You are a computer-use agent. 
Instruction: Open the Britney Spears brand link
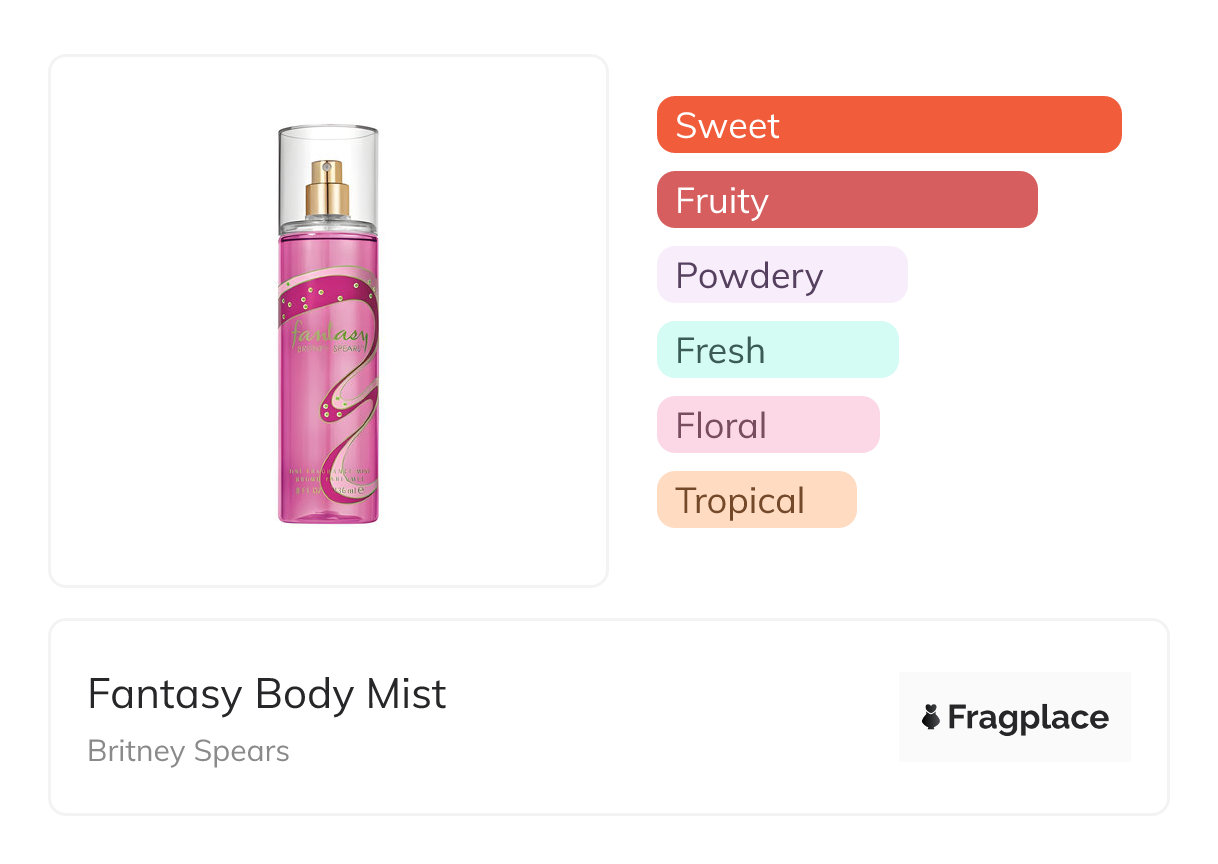(188, 751)
